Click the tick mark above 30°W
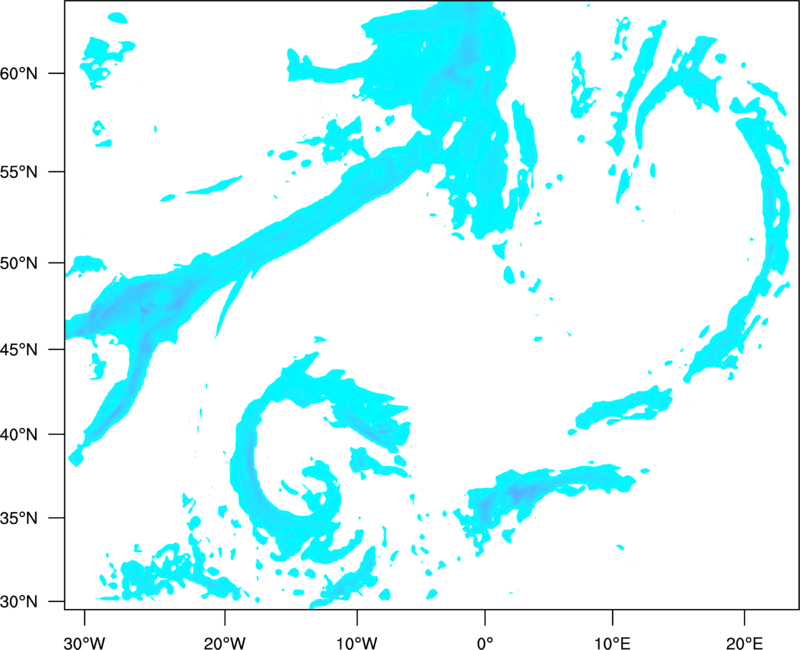 tap(84, 617)
